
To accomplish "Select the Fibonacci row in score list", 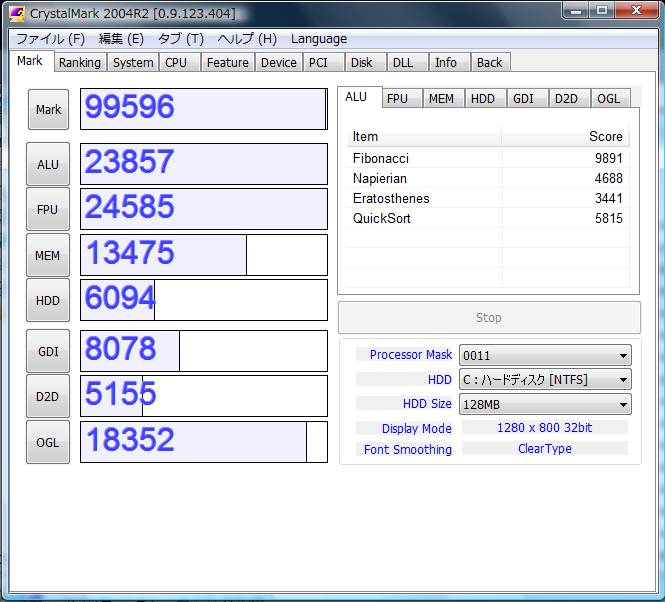I will click(x=381, y=158).
